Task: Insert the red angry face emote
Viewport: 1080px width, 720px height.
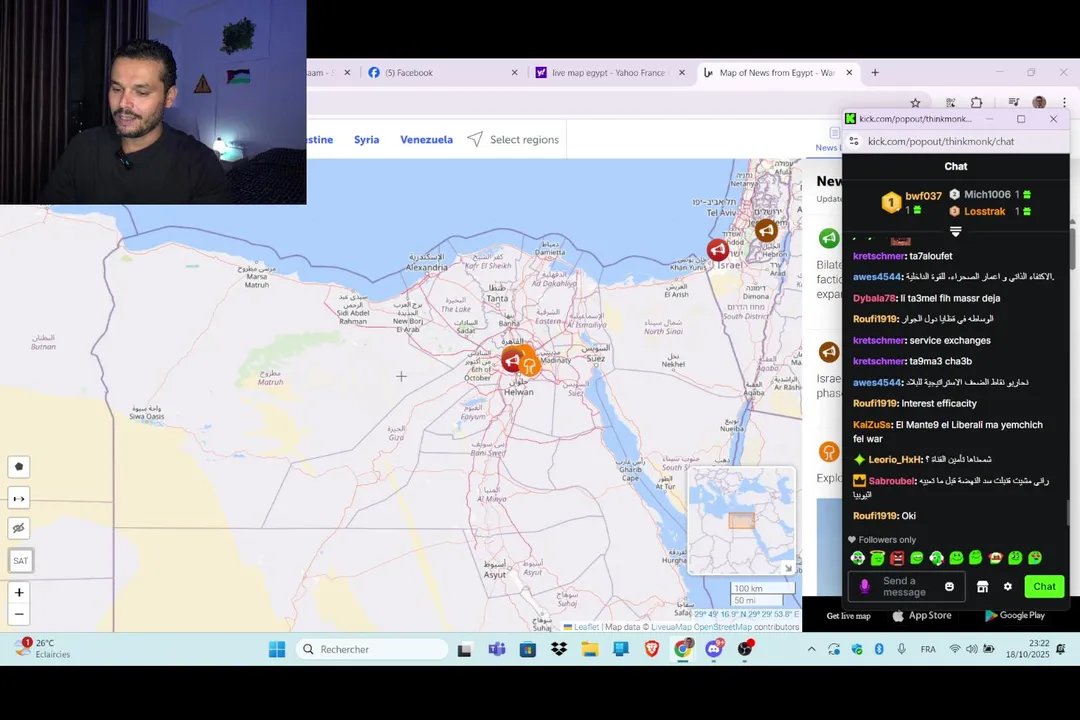Action: (x=897, y=558)
